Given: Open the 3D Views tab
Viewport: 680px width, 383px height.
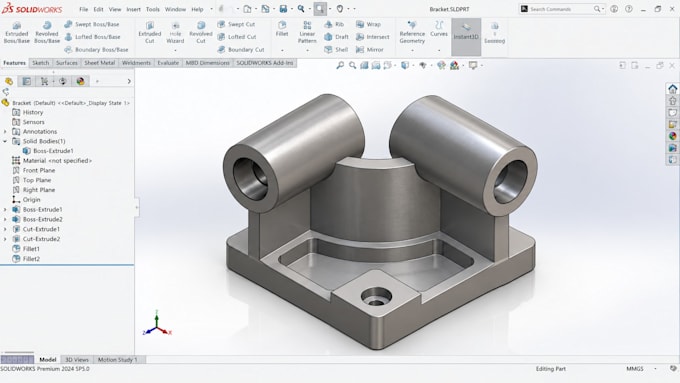Looking at the screenshot, I should pyautogui.click(x=77, y=360).
